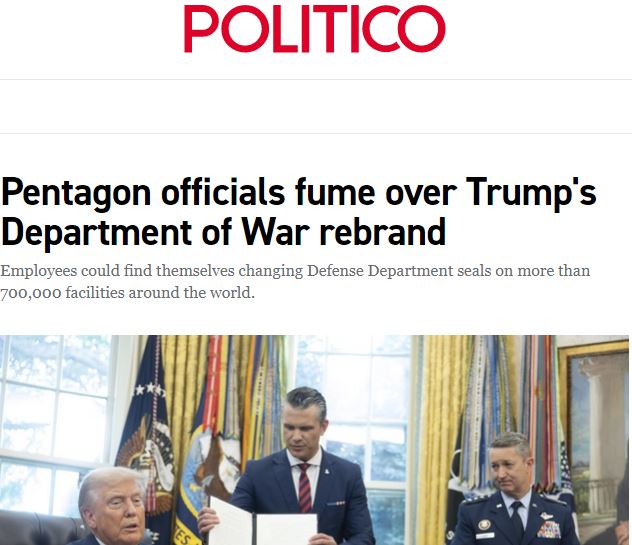The width and height of the screenshot is (632, 545).
Task: Click the red POLITICO logo
Action: [x=314, y=29]
